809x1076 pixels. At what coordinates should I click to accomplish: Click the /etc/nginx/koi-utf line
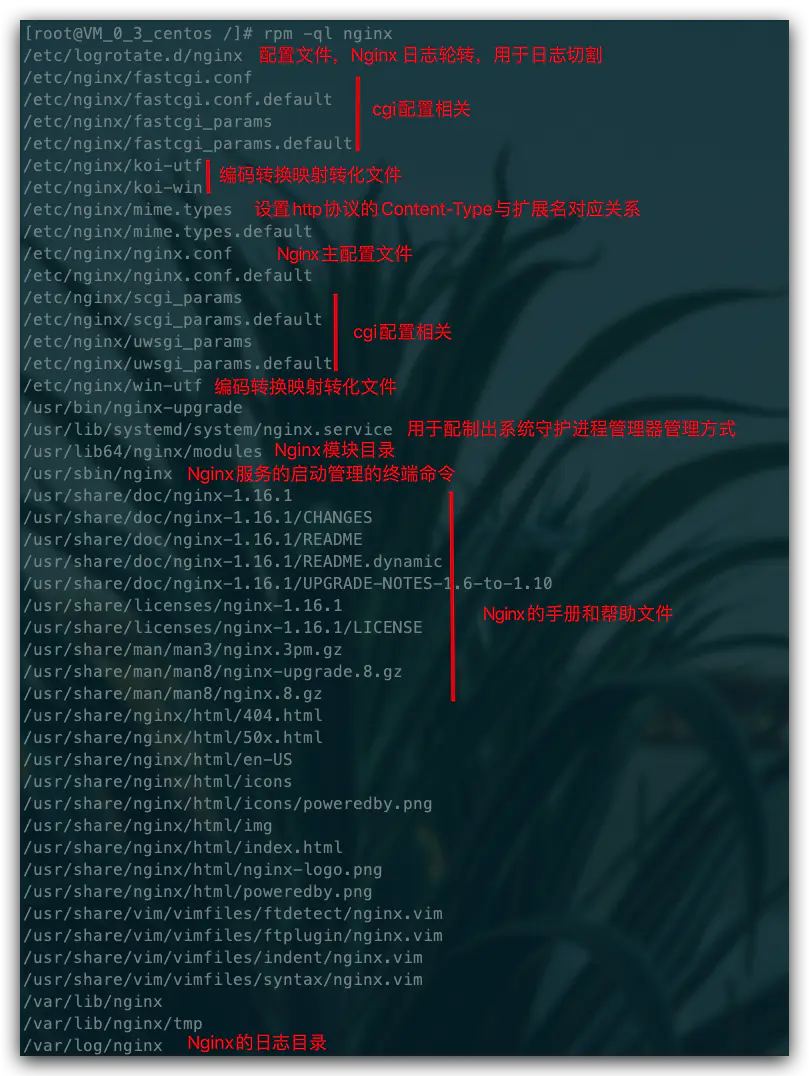click(113, 165)
